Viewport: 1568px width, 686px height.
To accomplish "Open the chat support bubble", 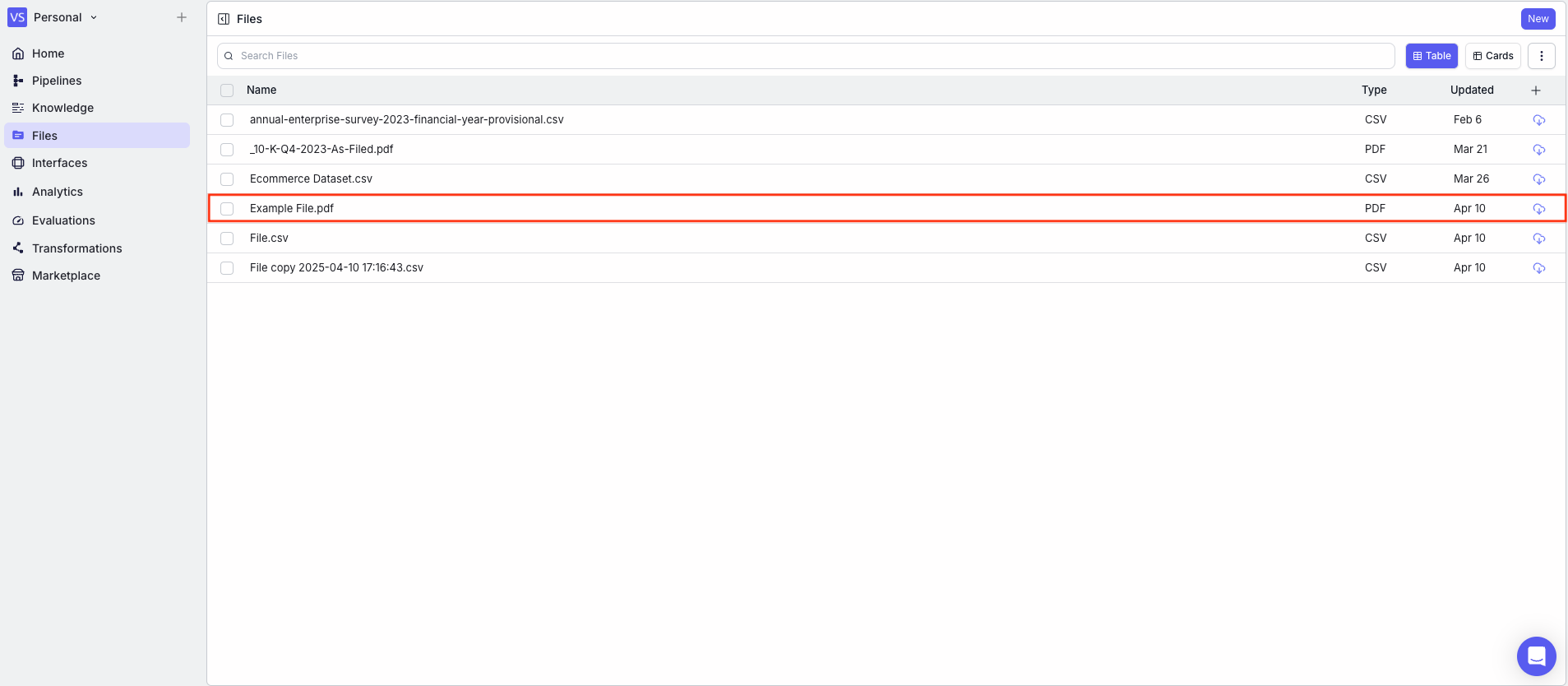I will point(1536,656).
